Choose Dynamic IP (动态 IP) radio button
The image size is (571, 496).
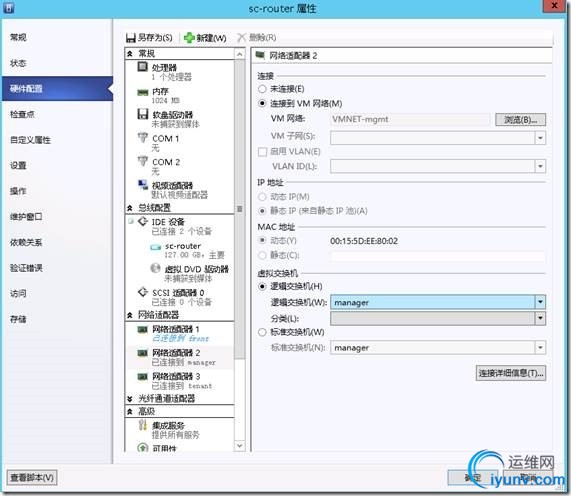pyautogui.click(x=262, y=197)
